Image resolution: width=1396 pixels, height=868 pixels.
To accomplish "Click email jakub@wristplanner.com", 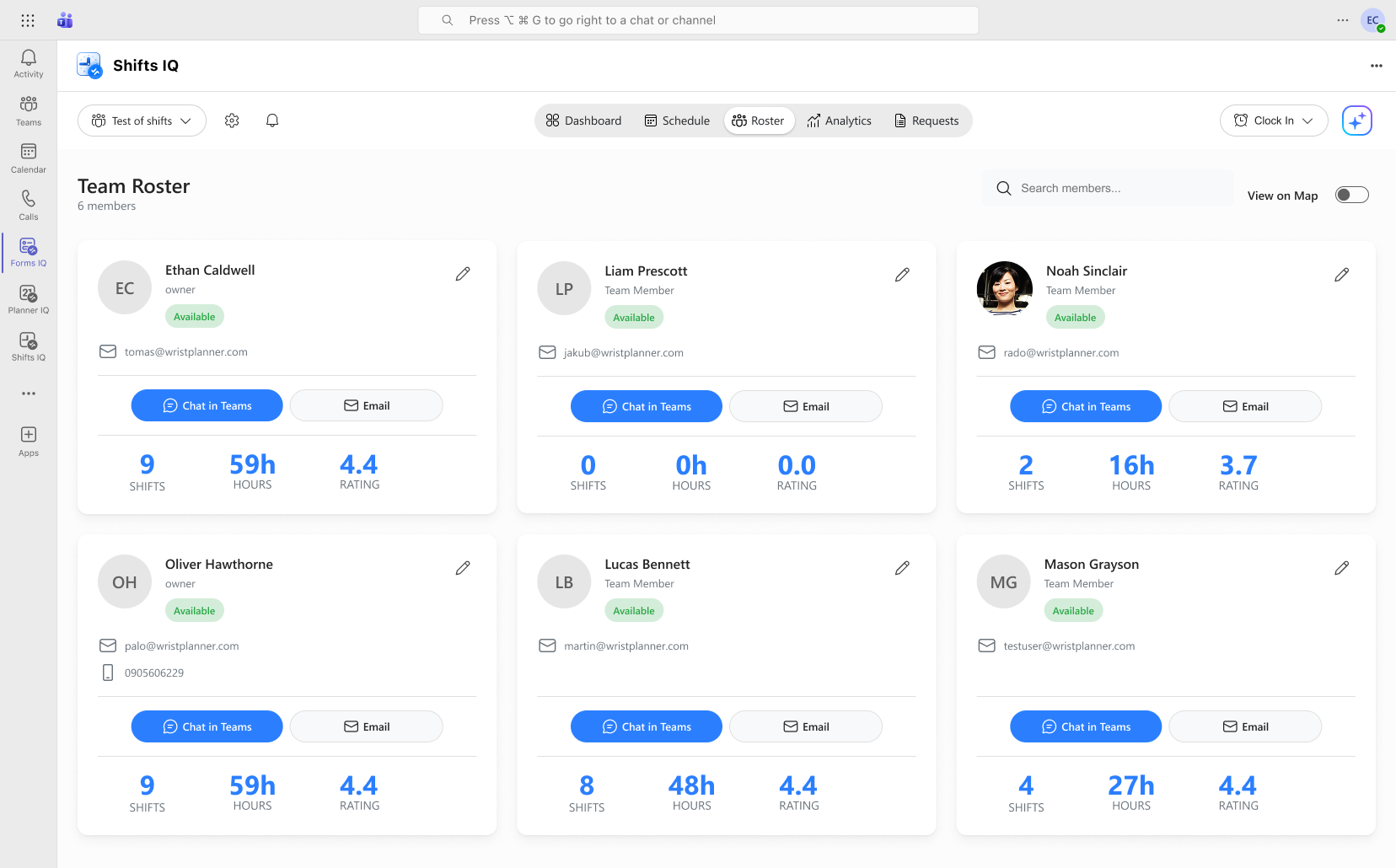I will [x=624, y=353].
